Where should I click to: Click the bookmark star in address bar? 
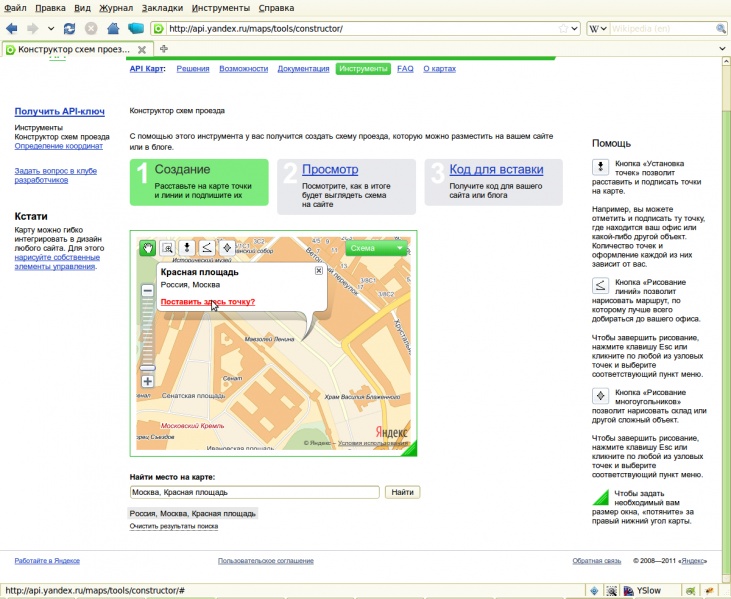(x=563, y=28)
